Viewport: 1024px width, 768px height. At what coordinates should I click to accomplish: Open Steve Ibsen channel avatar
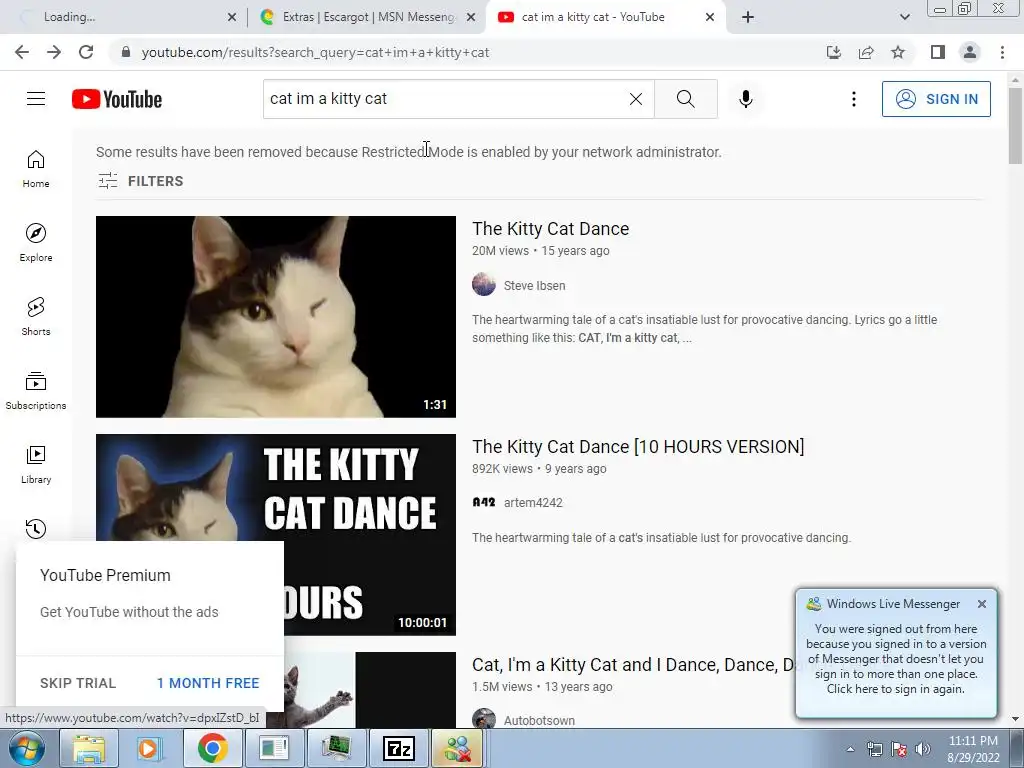(x=484, y=285)
